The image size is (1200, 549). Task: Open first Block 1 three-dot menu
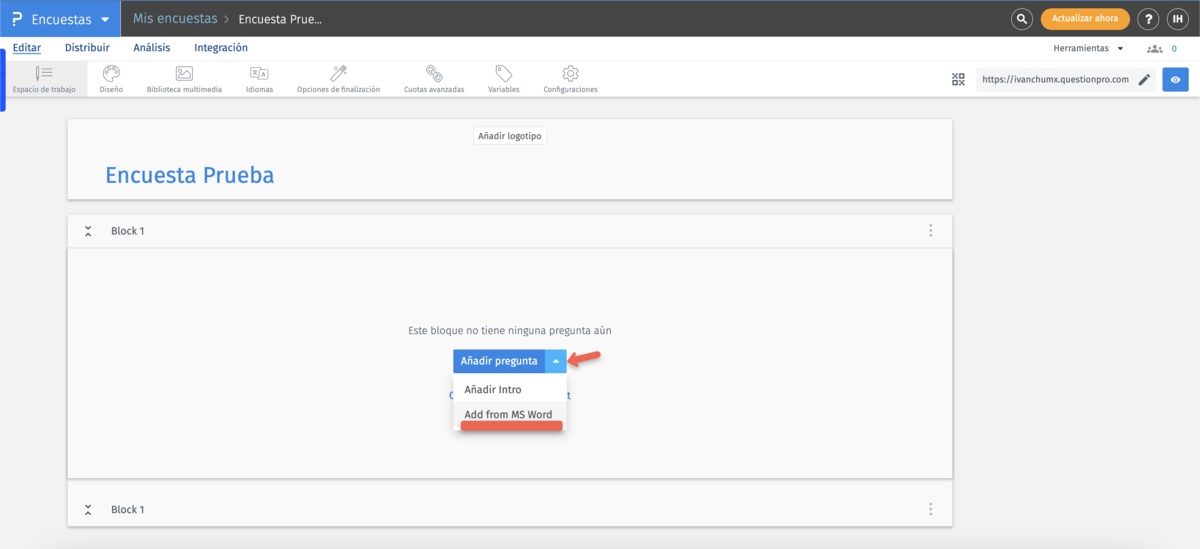[930, 231]
